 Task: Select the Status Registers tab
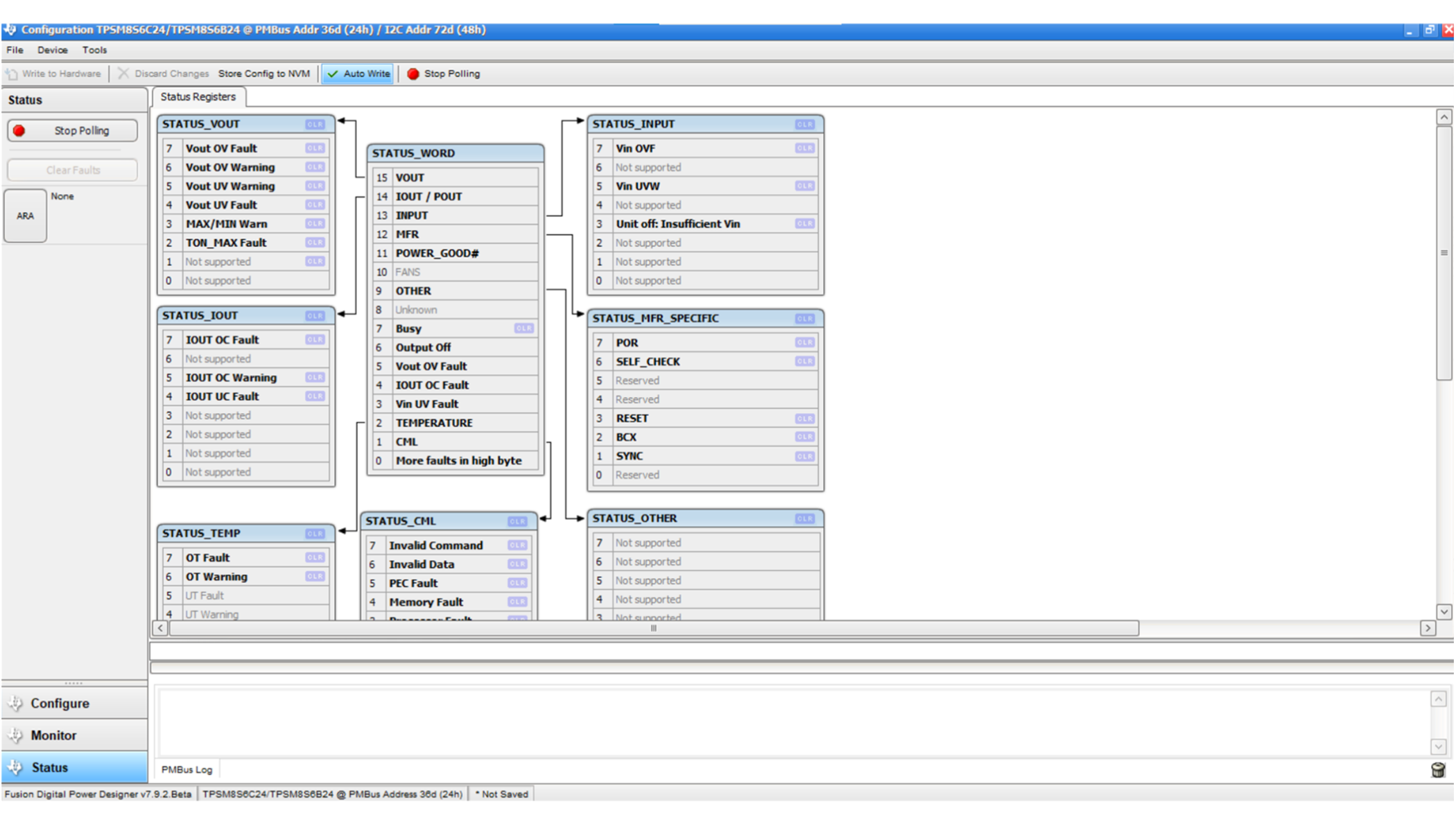click(198, 97)
